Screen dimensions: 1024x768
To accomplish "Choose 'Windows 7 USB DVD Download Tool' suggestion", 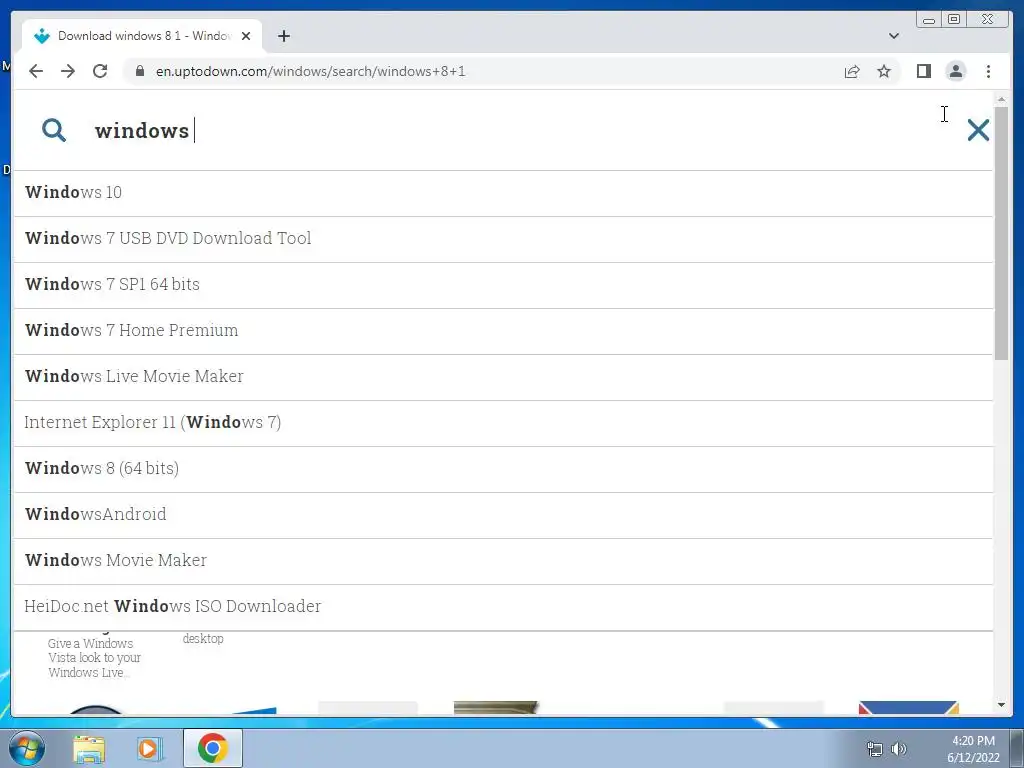I will (x=503, y=239).
